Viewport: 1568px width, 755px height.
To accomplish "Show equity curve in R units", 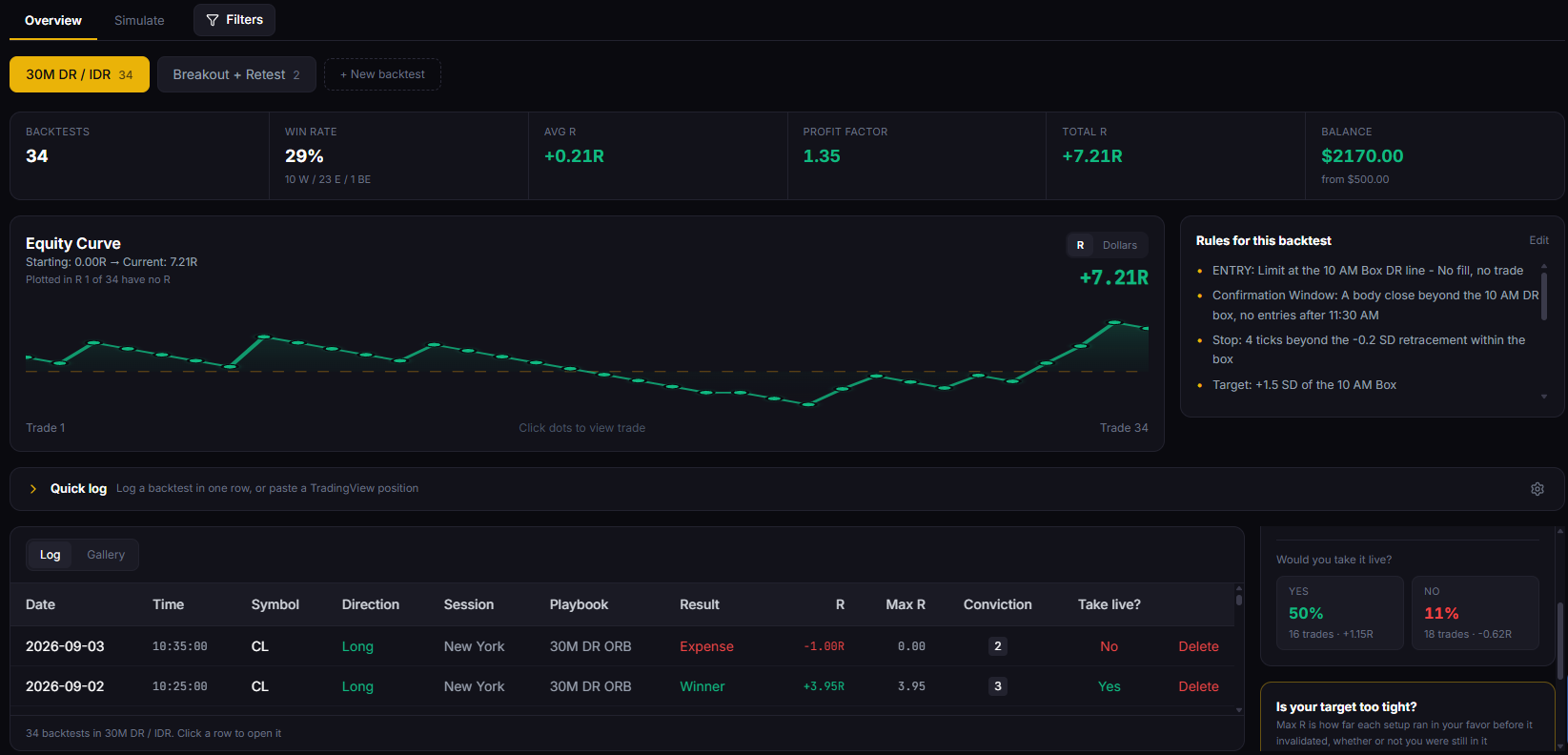I will coord(1080,245).
